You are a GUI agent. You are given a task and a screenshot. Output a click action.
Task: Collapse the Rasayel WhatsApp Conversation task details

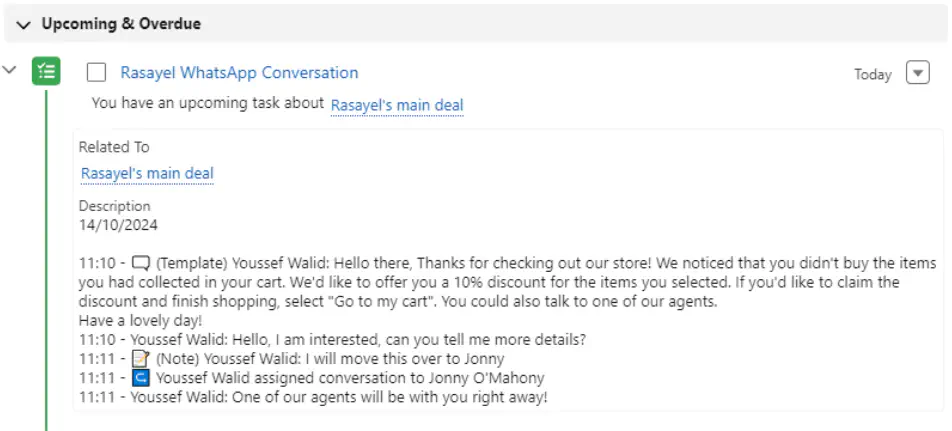9,70
